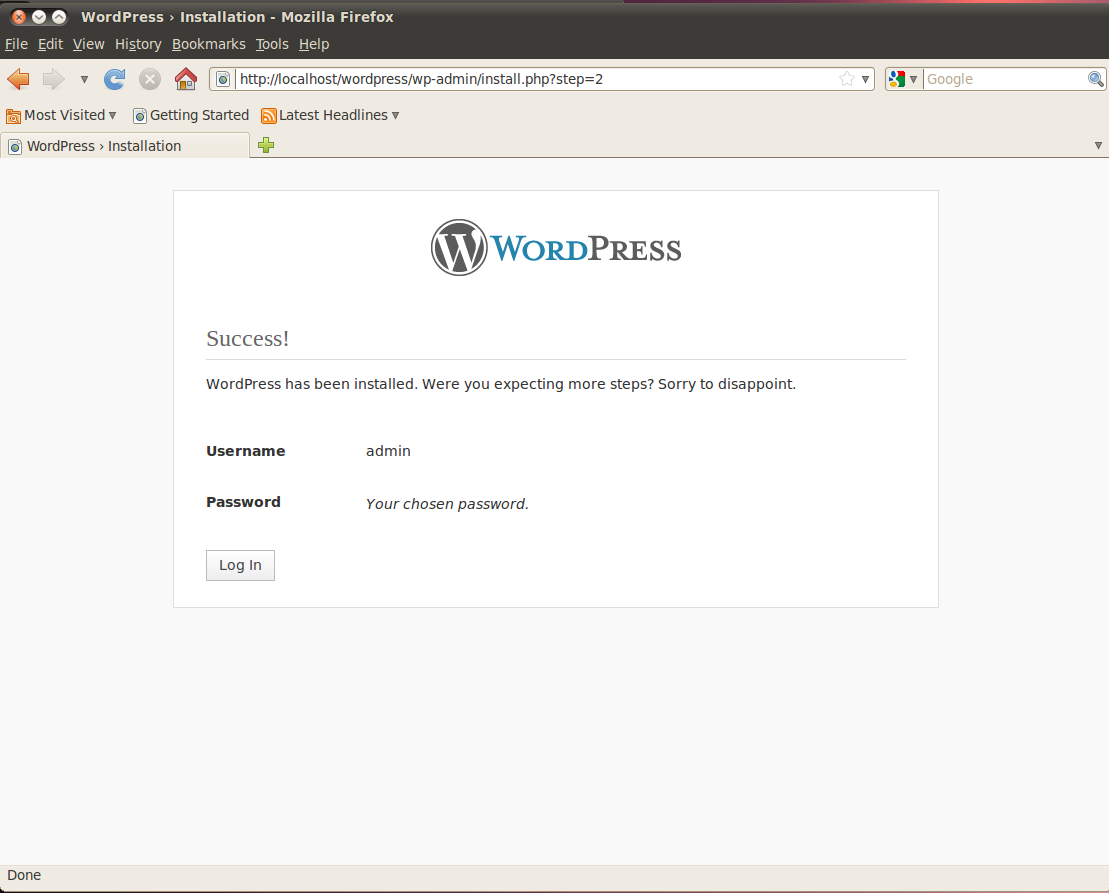Open a new tab with the plus icon
The height and width of the screenshot is (893, 1109).
(x=266, y=146)
